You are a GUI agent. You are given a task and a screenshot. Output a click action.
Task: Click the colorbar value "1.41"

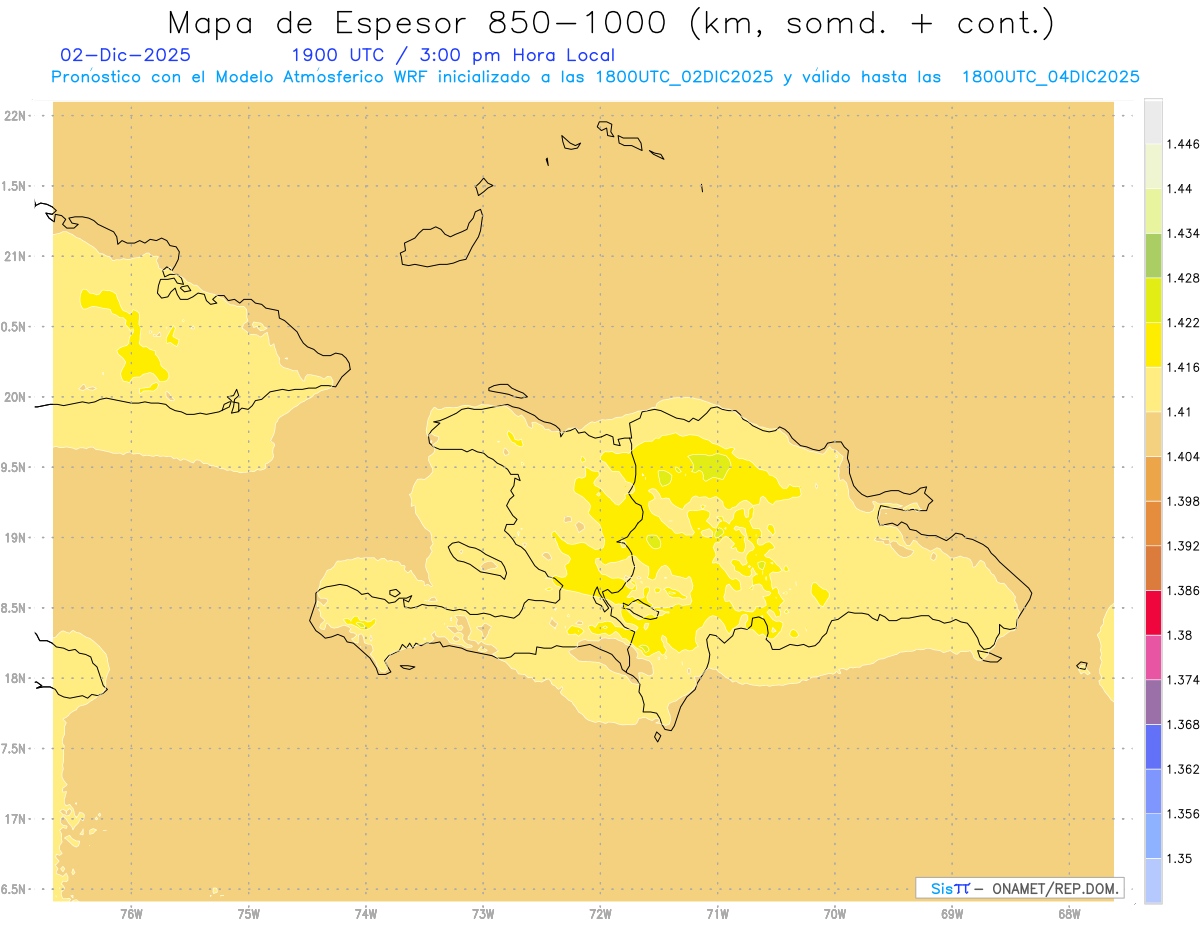coord(1178,412)
